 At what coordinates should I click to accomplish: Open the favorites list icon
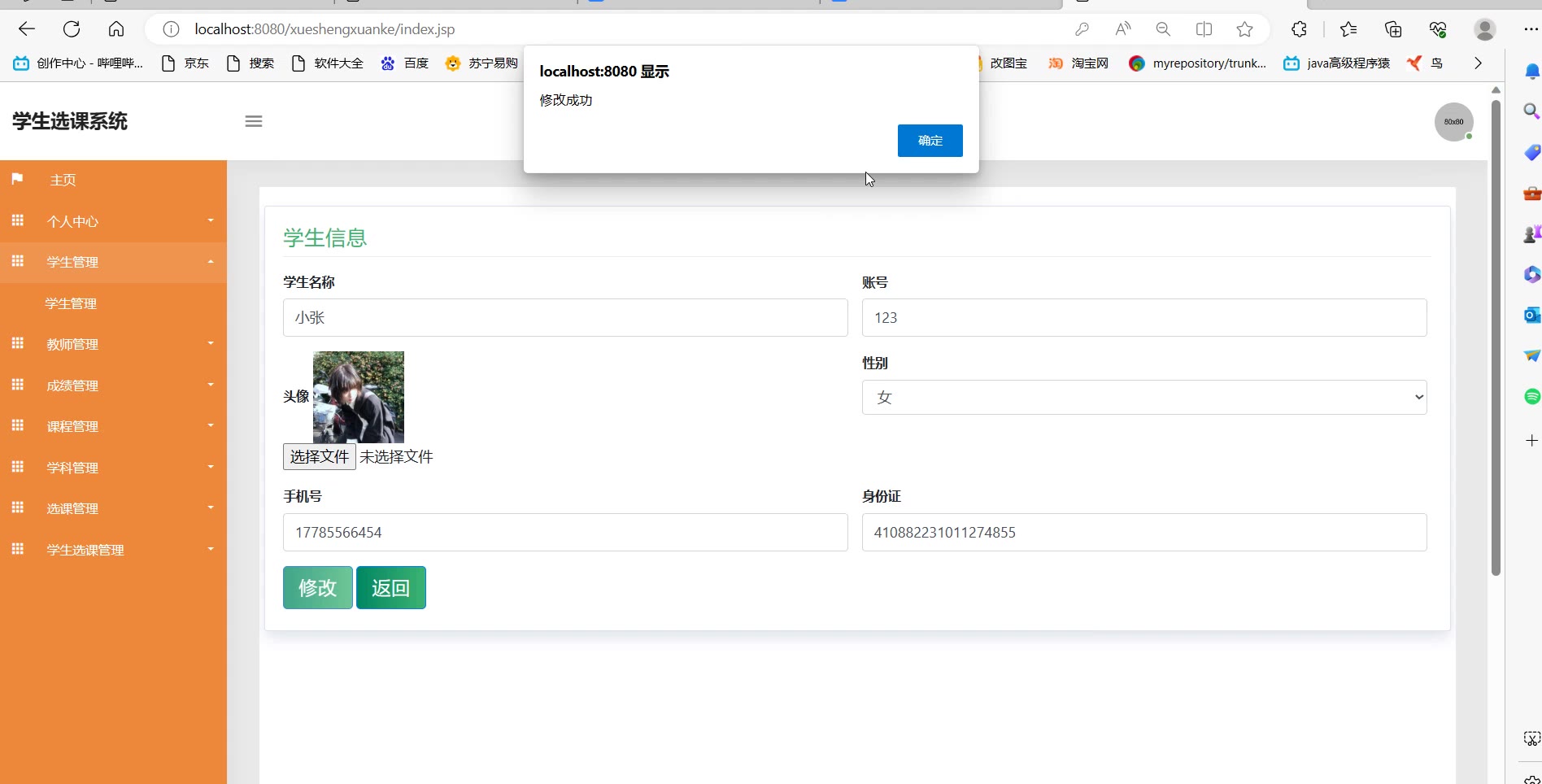1348,29
